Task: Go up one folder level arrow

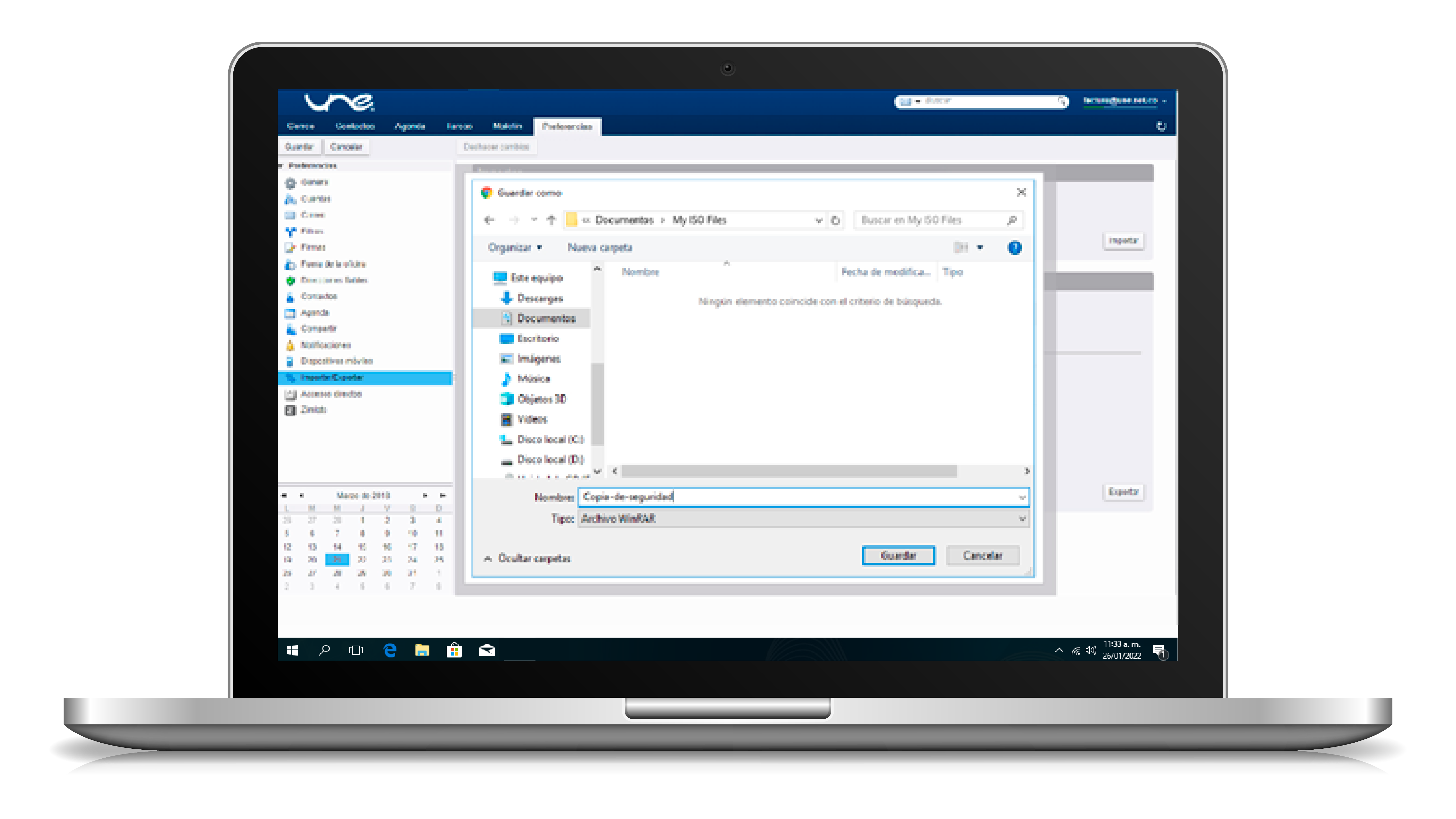Action: 552,220
